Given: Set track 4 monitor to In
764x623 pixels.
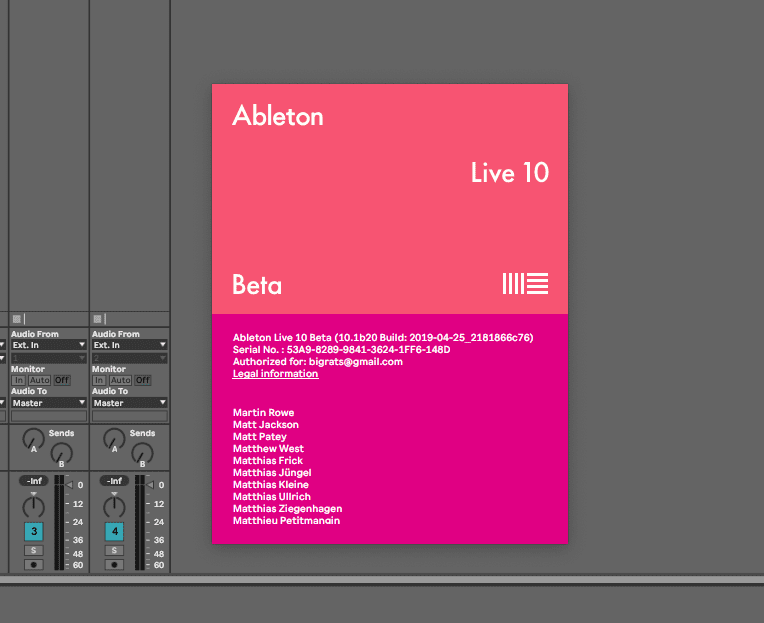Looking at the screenshot, I should [x=99, y=380].
